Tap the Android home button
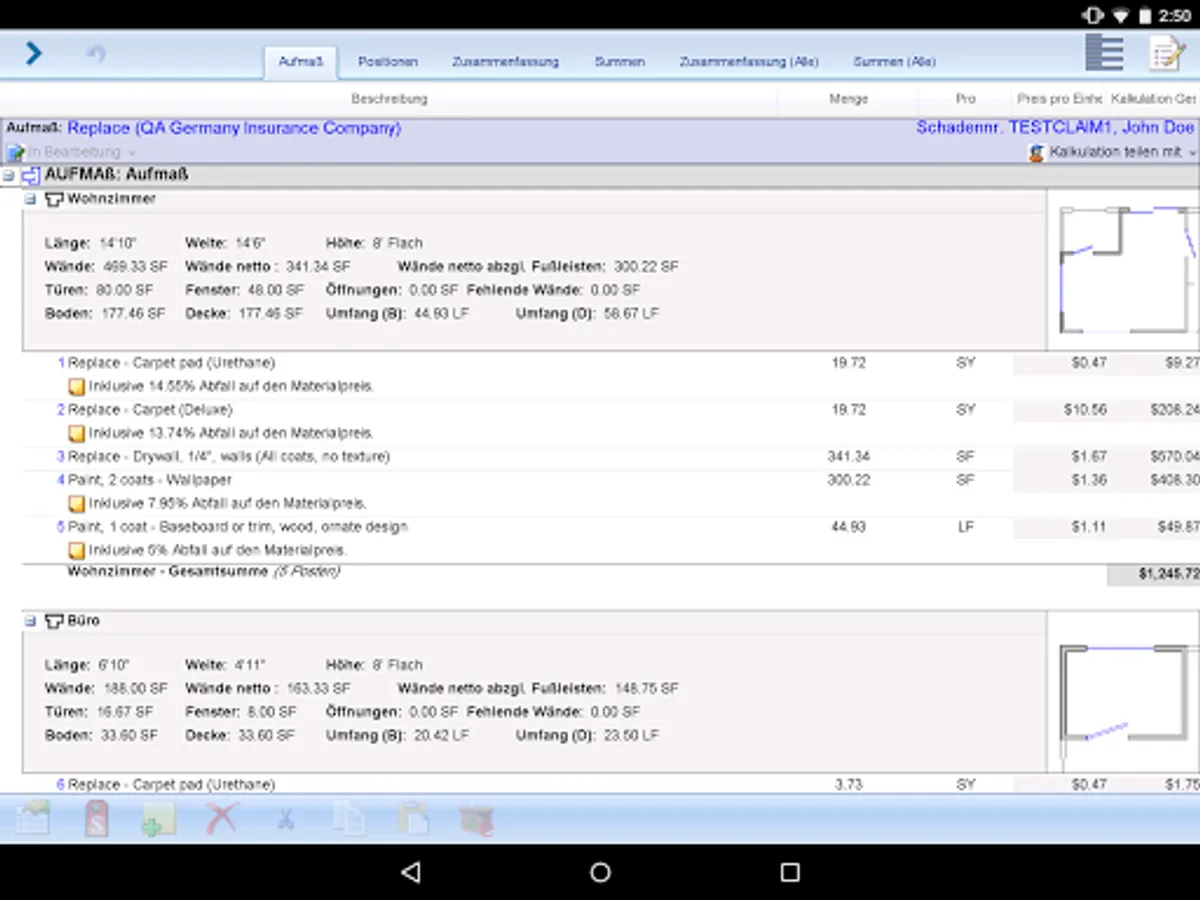The image size is (1200, 900). [x=600, y=873]
